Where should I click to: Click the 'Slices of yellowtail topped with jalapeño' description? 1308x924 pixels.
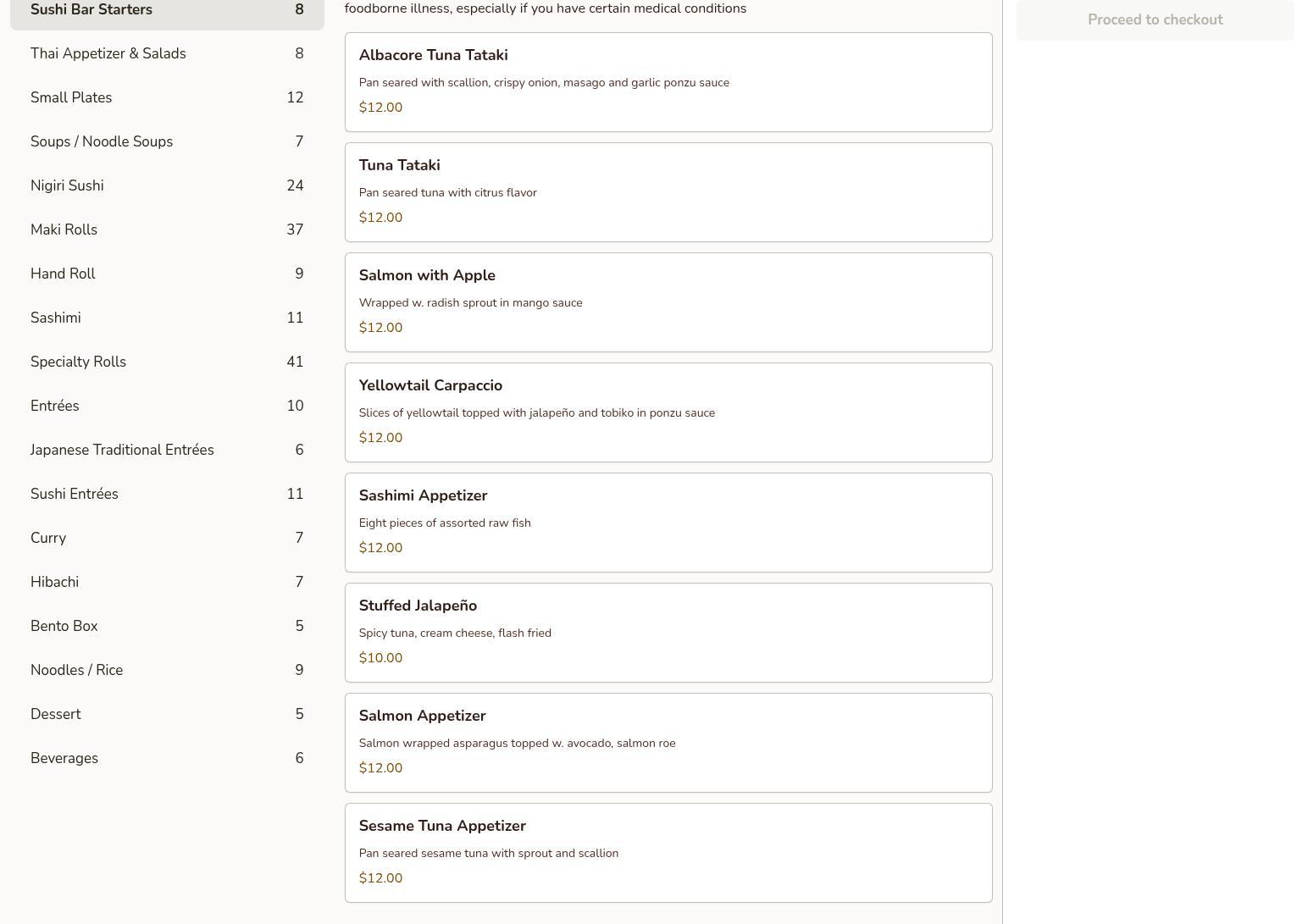(x=537, y=412)
